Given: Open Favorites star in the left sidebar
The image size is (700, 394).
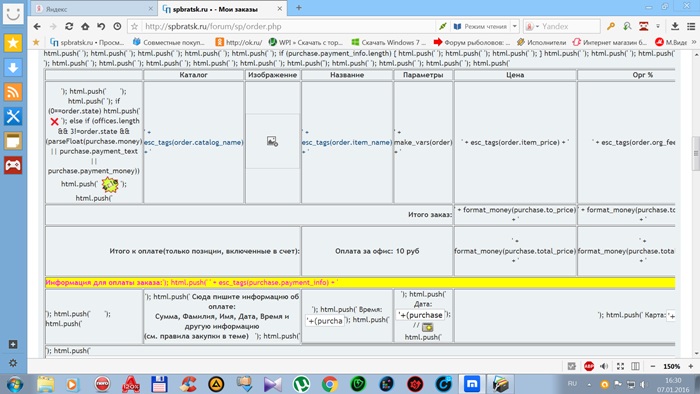Looking at the screenshot, I should click(x=13, y=43).
